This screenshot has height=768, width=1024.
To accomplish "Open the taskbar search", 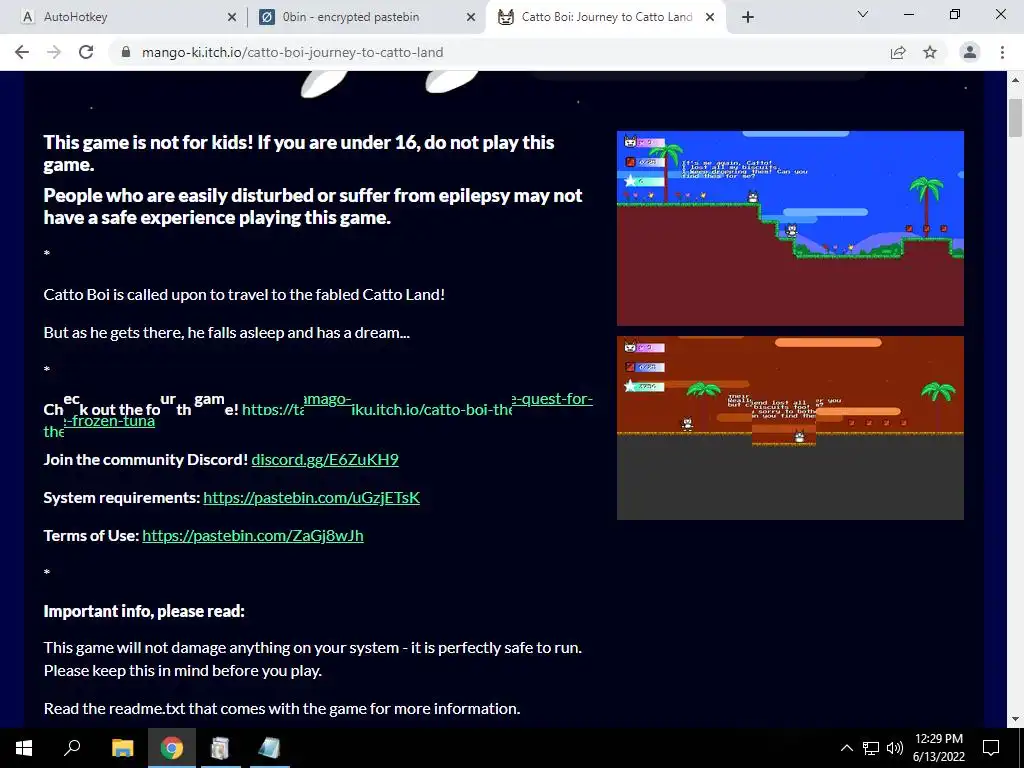I will [x=72, y=748].
